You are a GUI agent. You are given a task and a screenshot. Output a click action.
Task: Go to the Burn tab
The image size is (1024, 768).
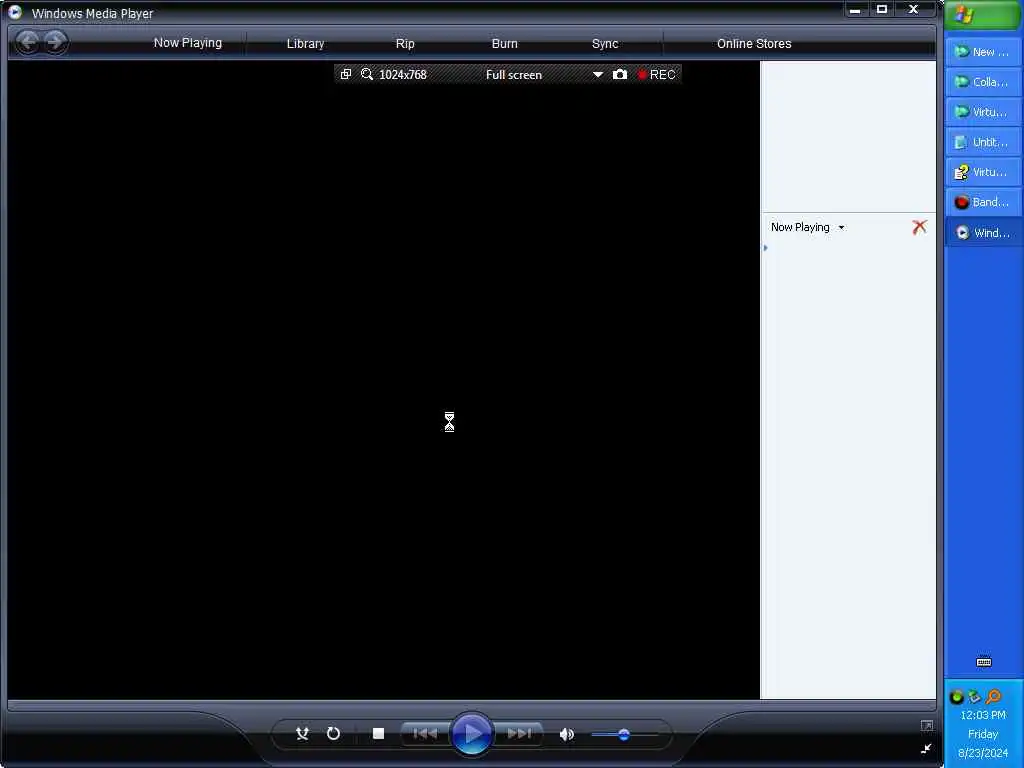coord(504,44)
